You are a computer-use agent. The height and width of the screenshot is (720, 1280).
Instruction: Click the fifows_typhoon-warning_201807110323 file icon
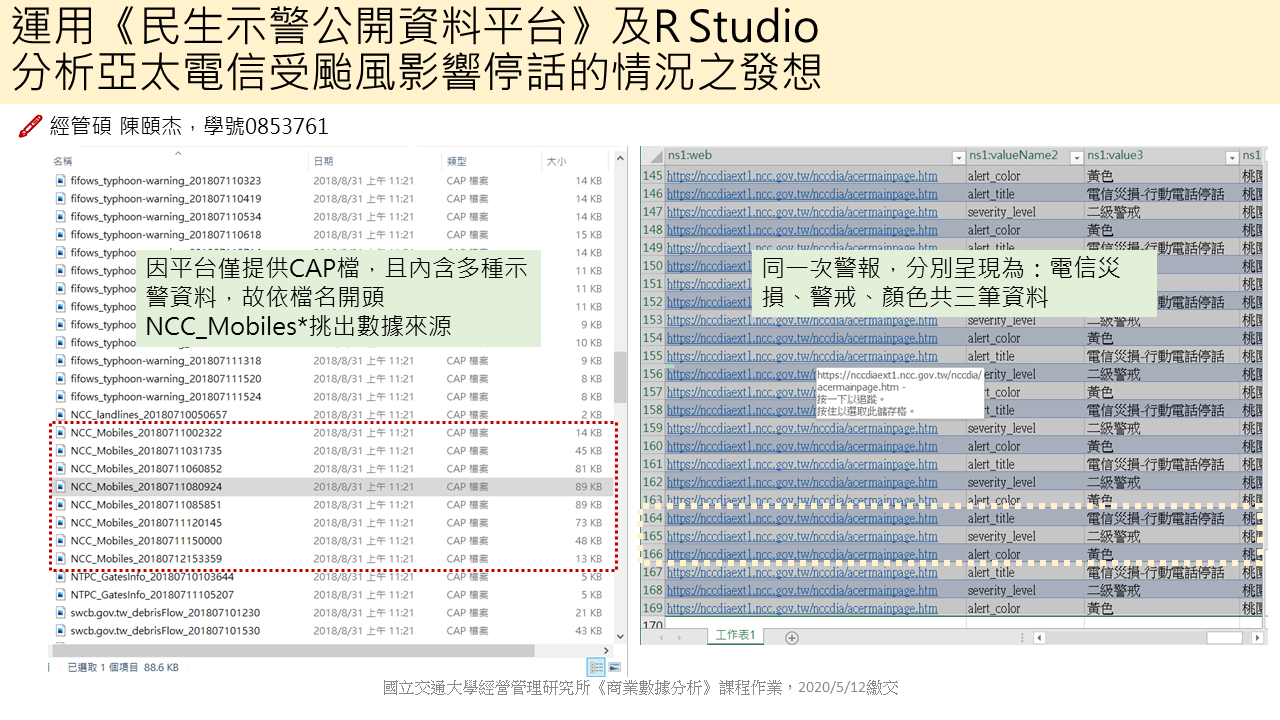tap(61, 181)
